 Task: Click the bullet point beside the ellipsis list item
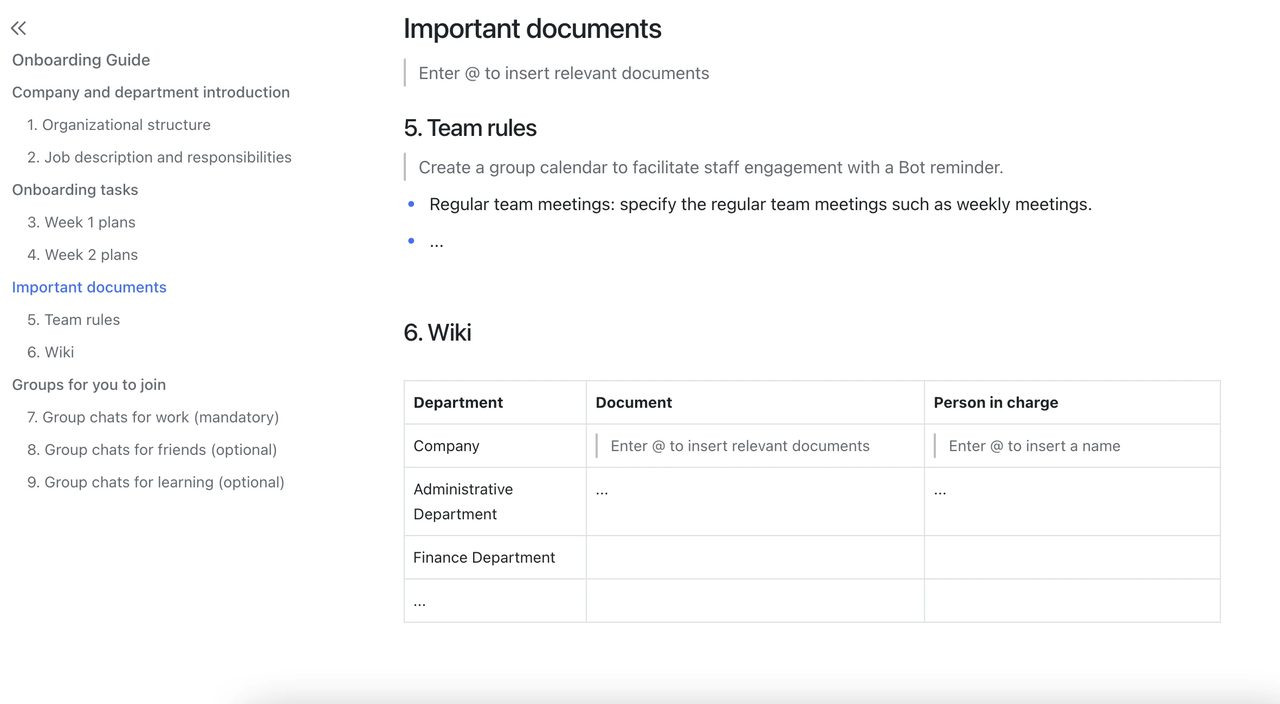point(410,240)
